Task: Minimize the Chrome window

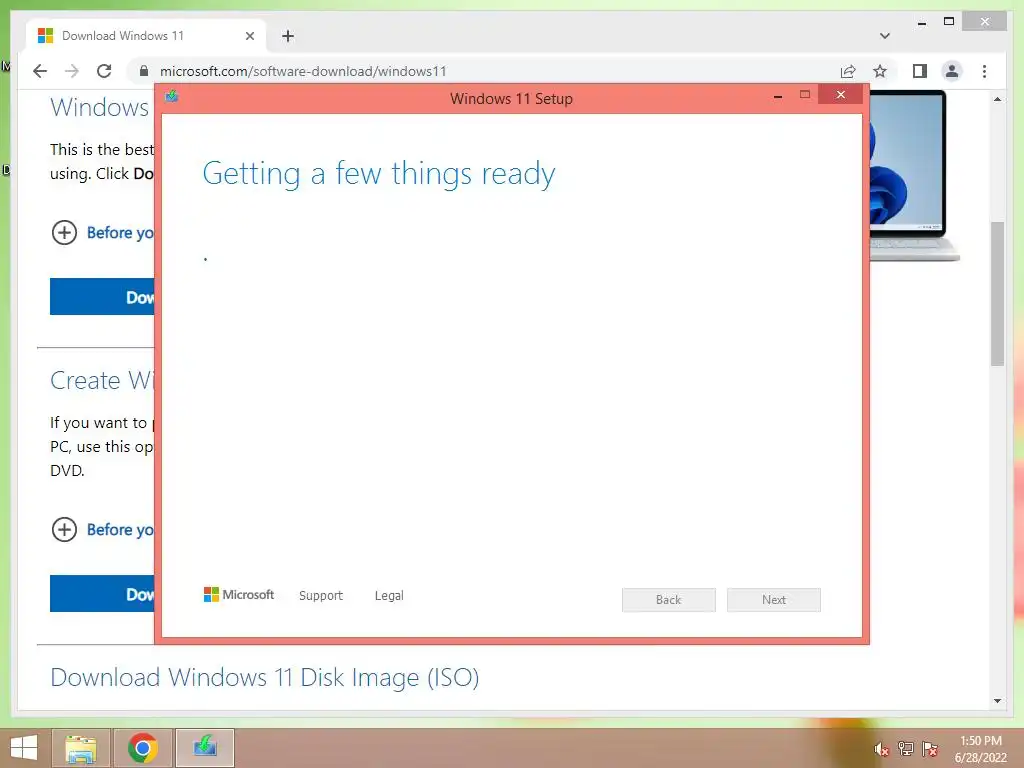Action: (921, 22)
